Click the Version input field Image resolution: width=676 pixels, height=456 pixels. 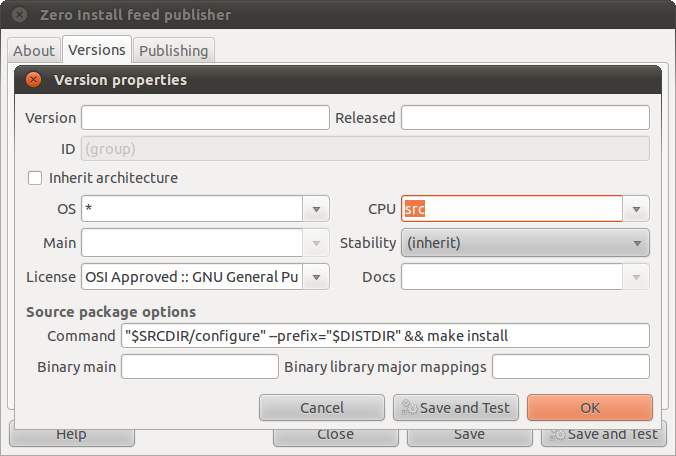tap(205, 118)
